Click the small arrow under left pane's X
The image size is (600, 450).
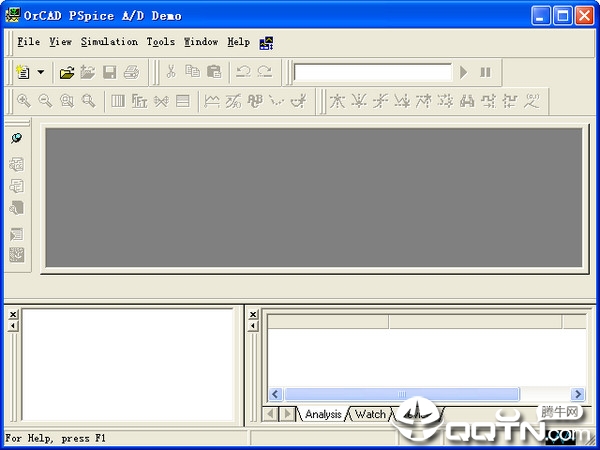coord(13,326)
